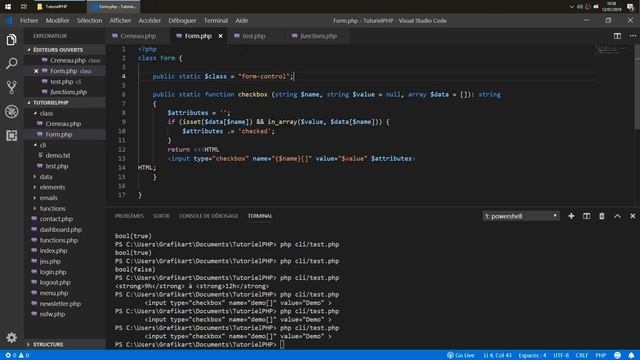This screenshot has width=640, height=360.
Task: Open the Fichier menu
Action: click(x=29, y=20)
